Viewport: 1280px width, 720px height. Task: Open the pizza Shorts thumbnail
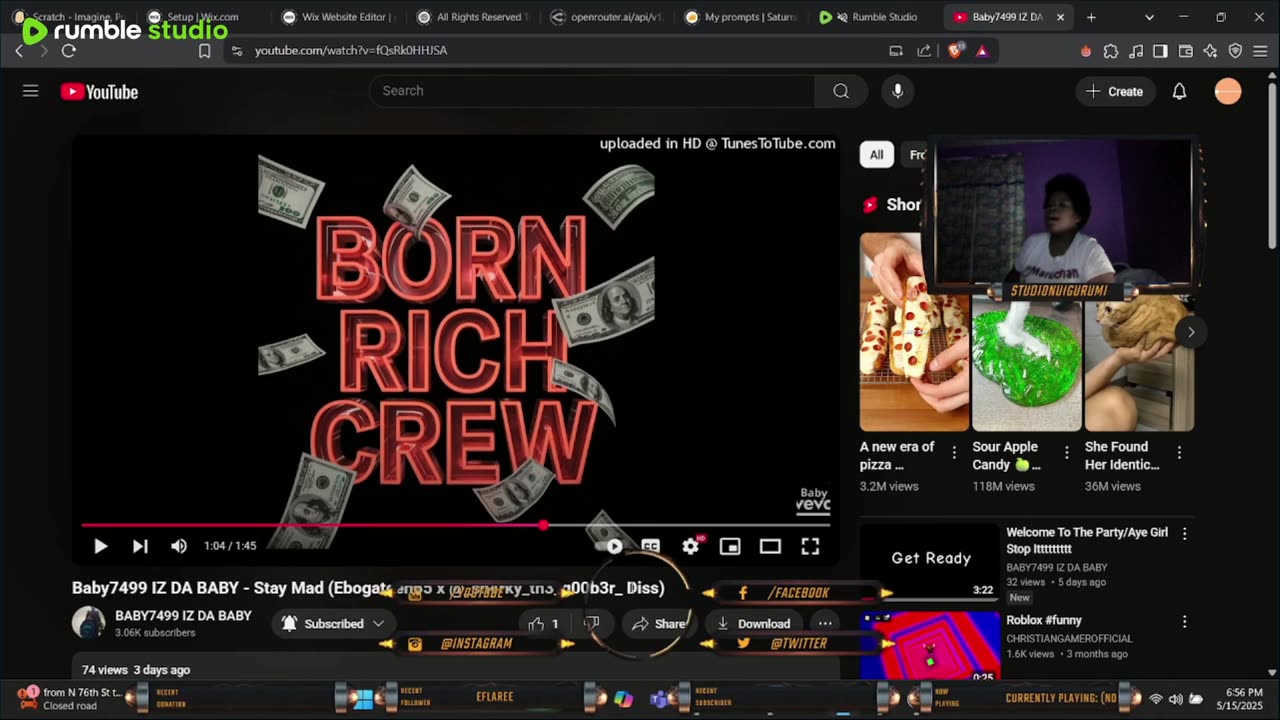click(914, 332)
